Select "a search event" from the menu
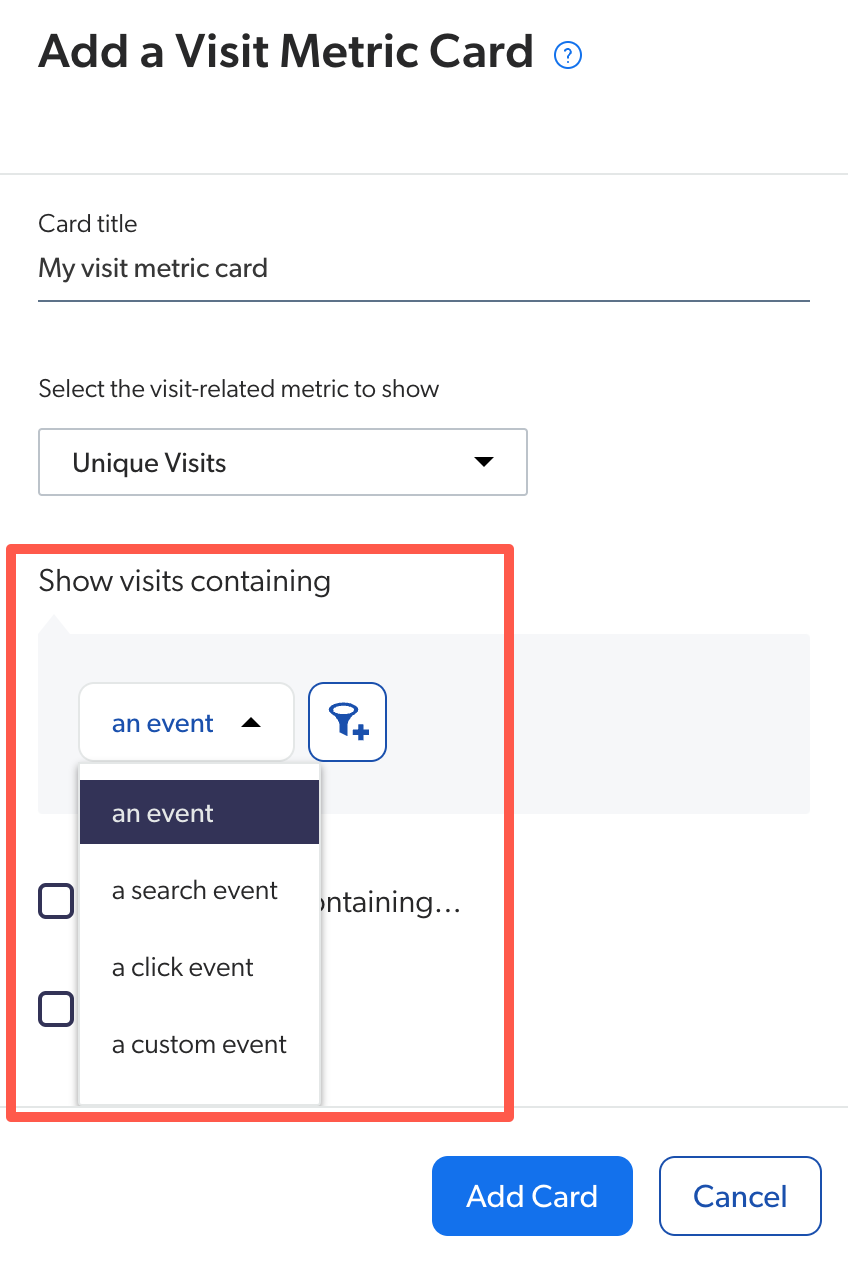Image resolution: width=848 pixels, height=1262 pixels. tap(194, 890)
